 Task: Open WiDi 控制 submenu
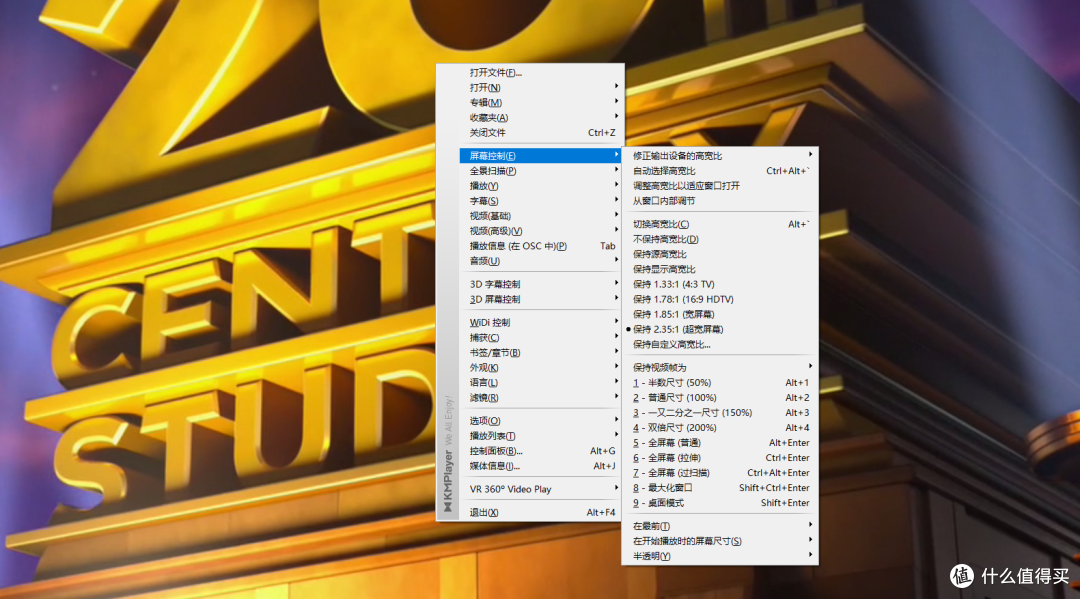click(541, 322)
